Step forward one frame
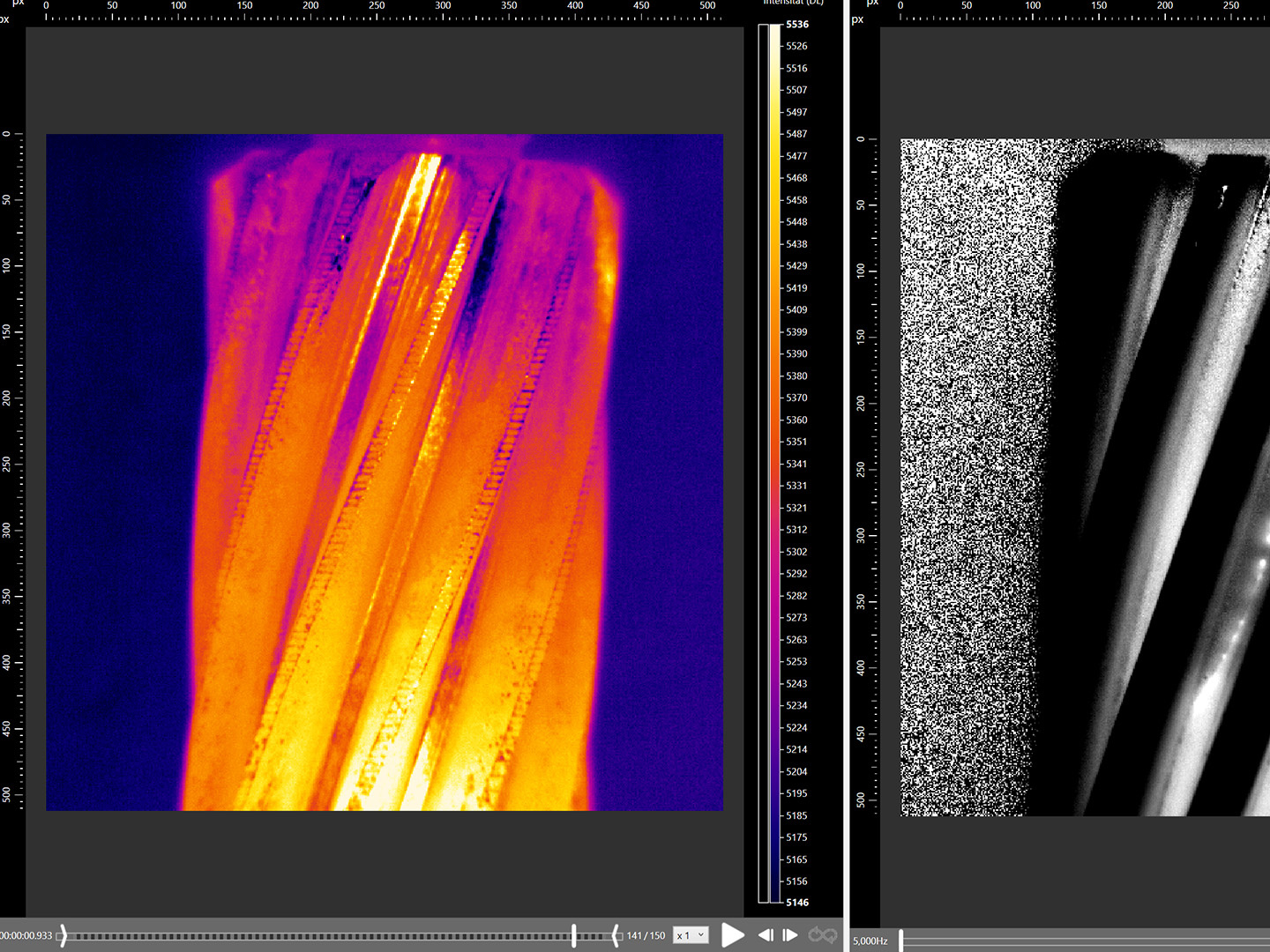 tap(790, 935)
